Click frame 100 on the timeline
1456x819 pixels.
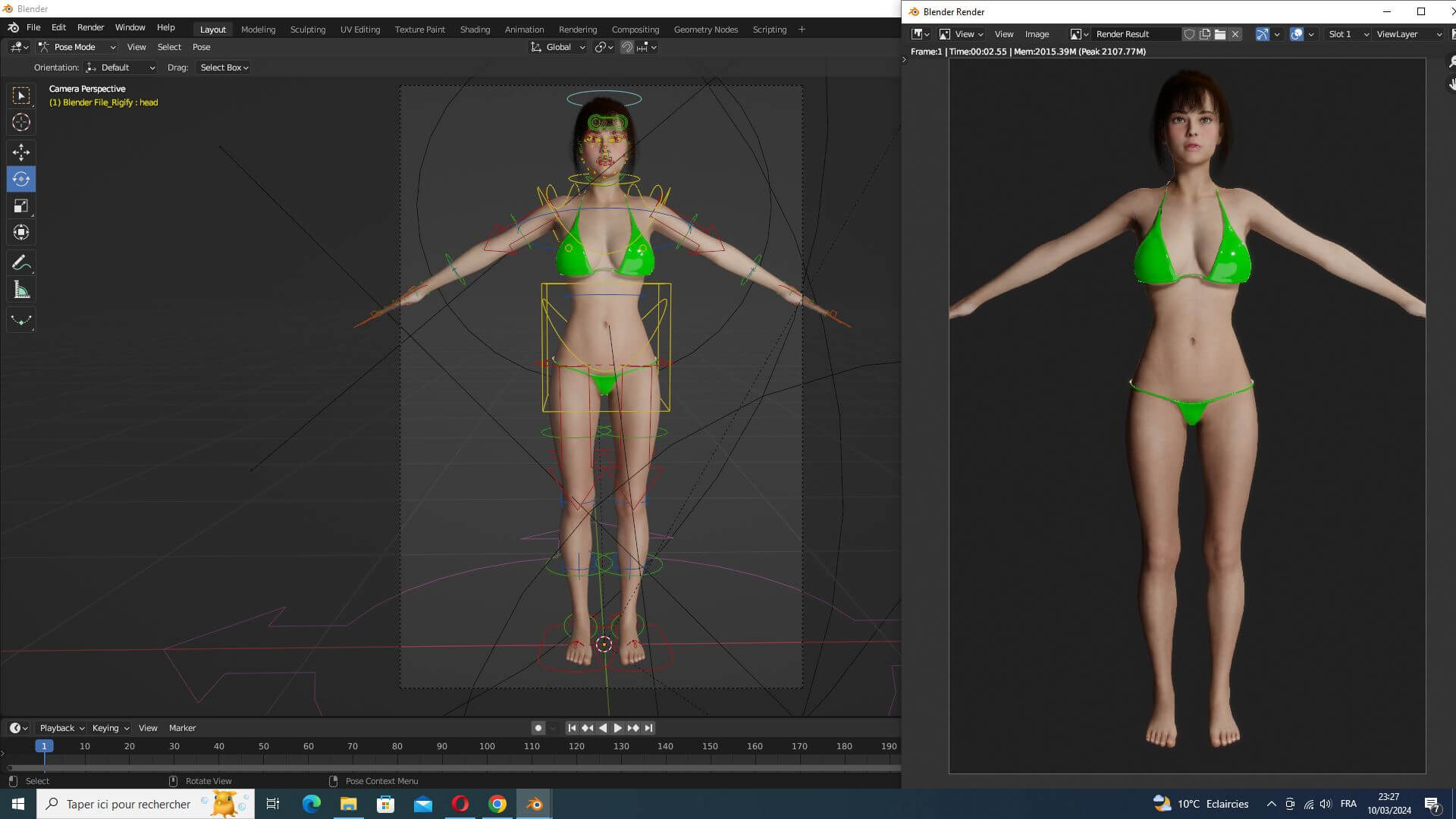487,746
